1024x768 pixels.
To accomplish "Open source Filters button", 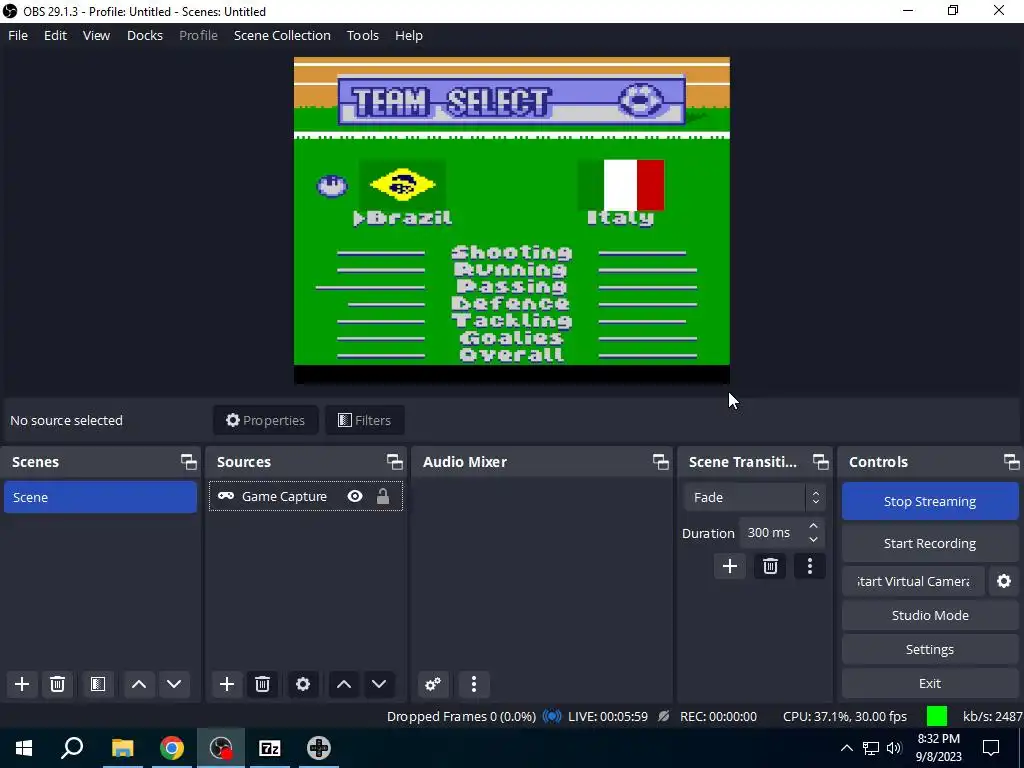I will (x=364, y=420).
